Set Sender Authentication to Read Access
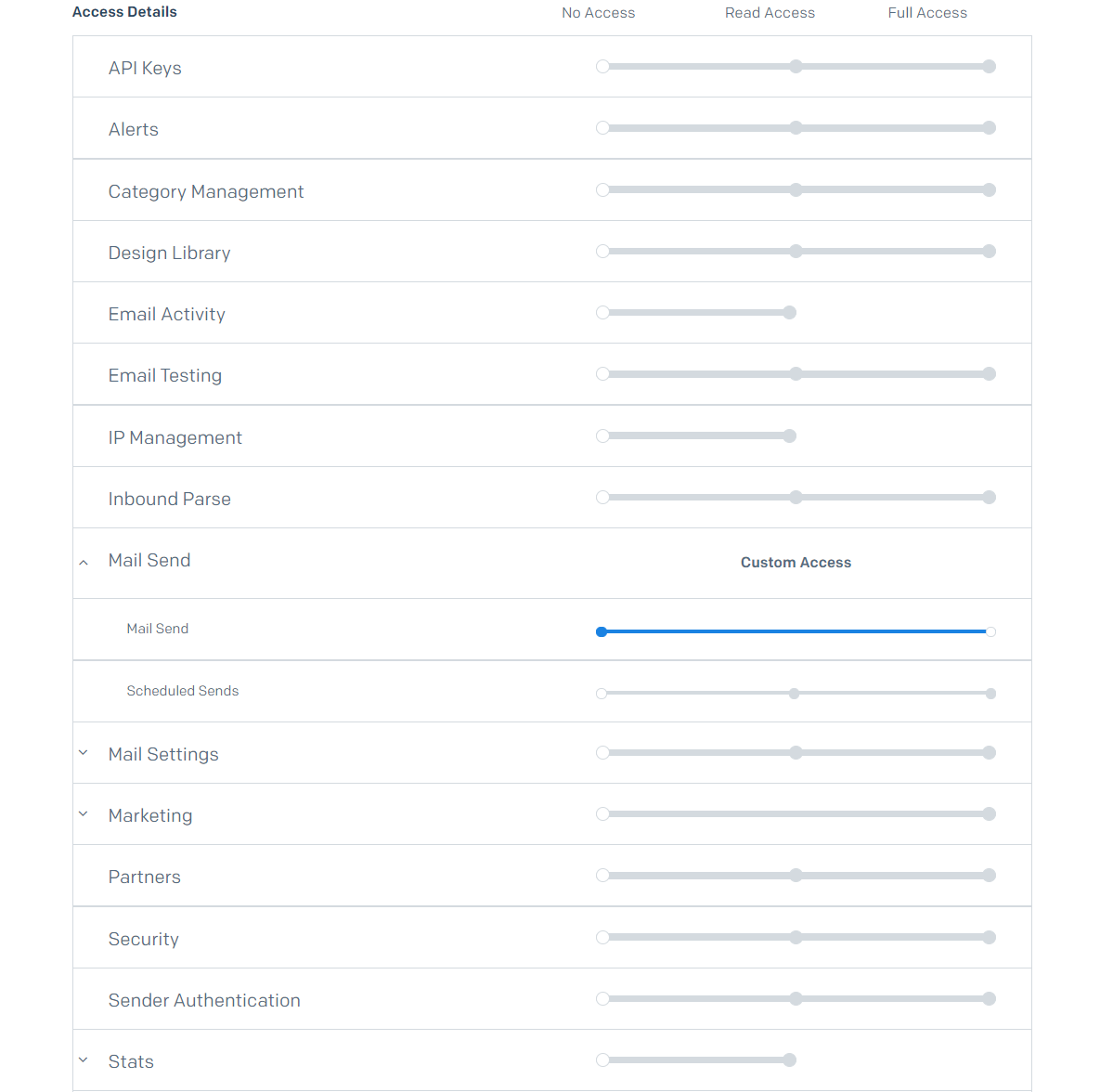Viewport: 1113px width, 1092px height. pos(796,999)
